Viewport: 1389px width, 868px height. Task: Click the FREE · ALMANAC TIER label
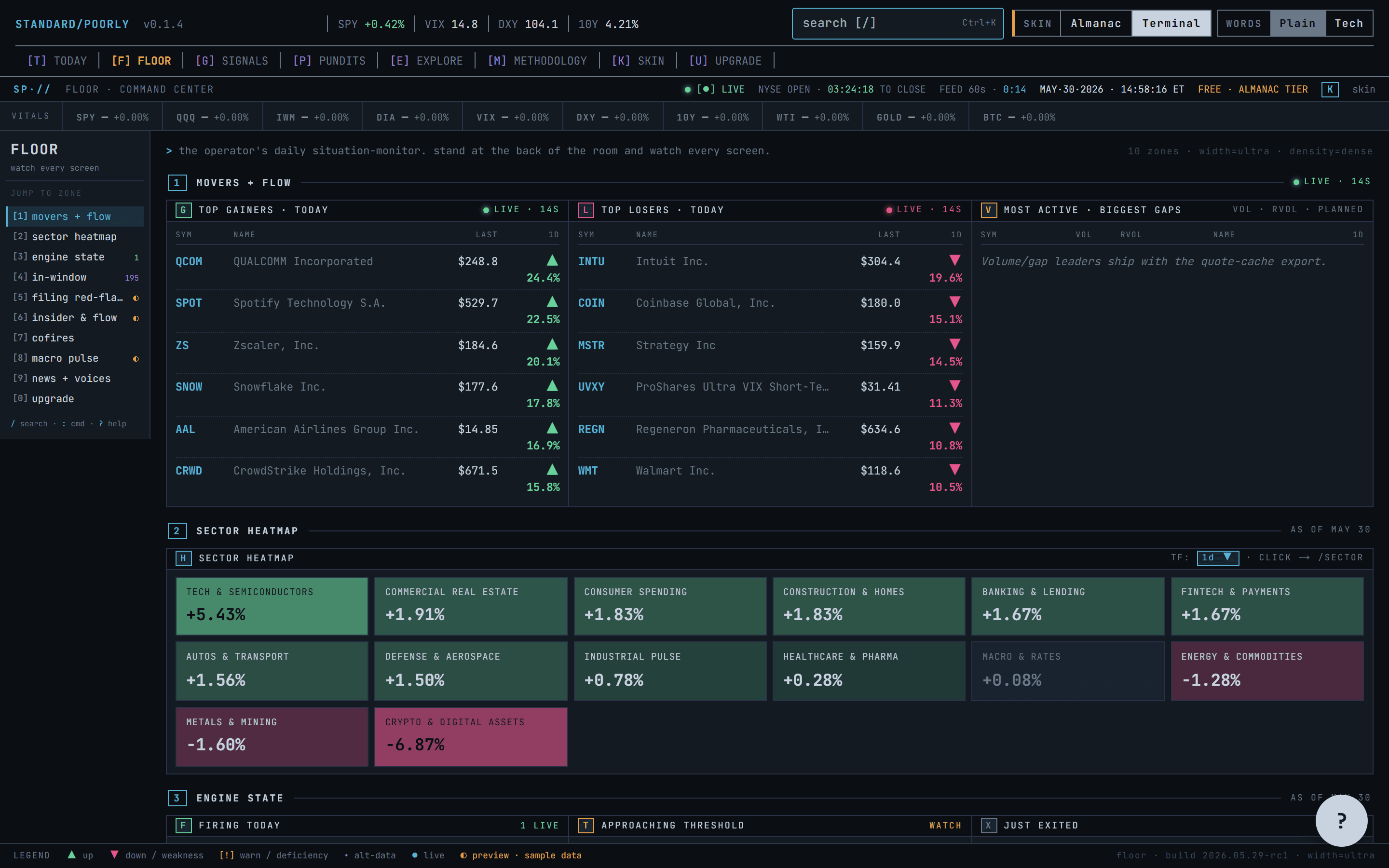[x=1253, y=90]
